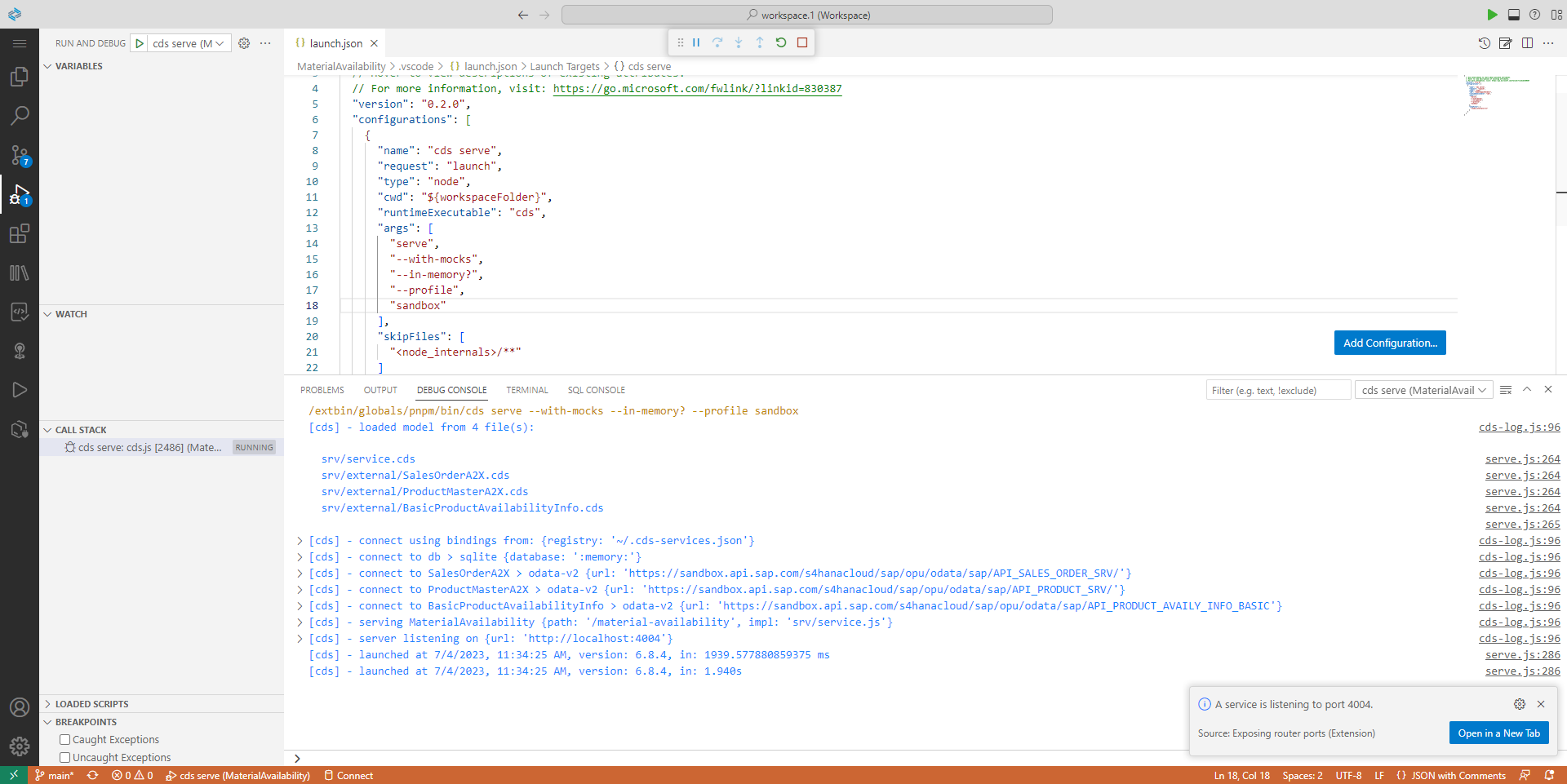Switch to the TERMINAL tab
Screen dimensions: 1567x784
tap(527, 390)
